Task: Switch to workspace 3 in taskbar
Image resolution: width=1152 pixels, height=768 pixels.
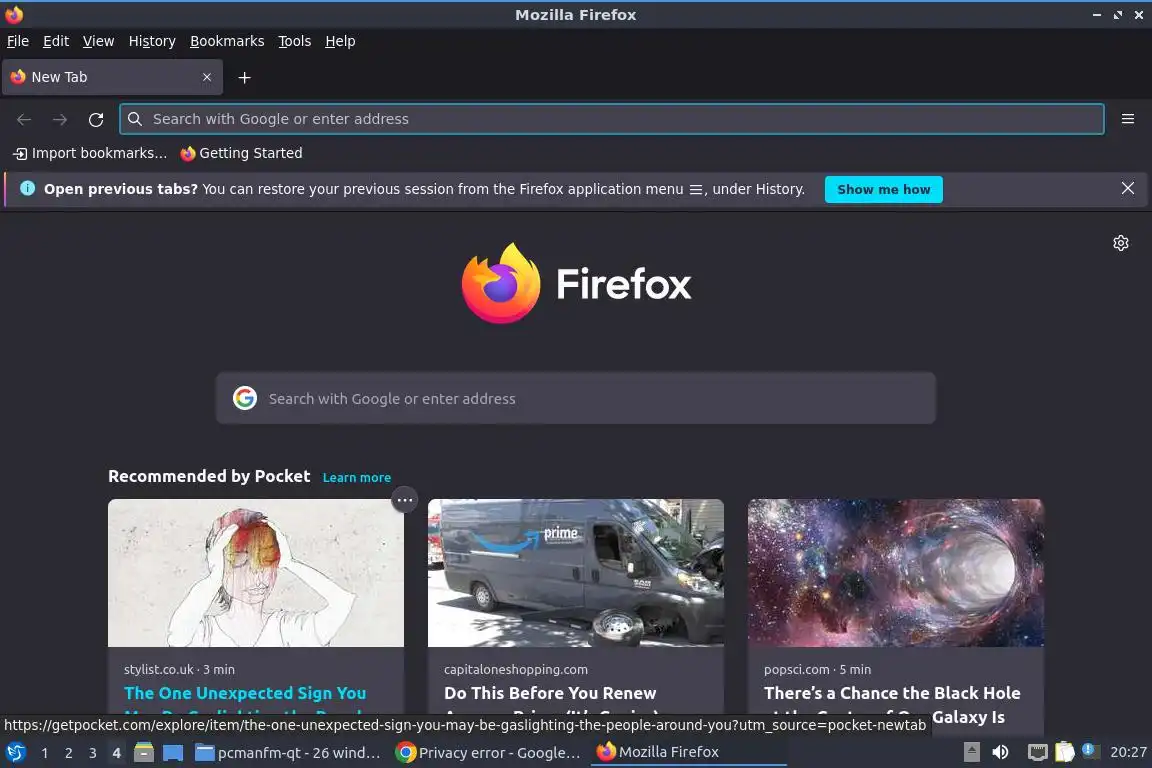Action: click(93, 753)
